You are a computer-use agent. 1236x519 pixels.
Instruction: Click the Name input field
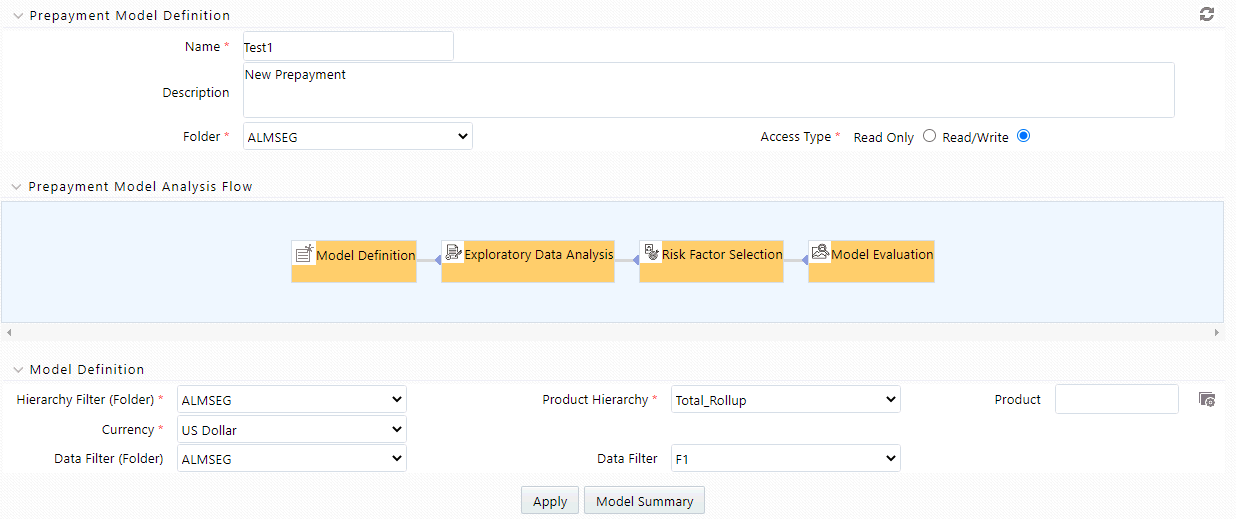(347, 46)
